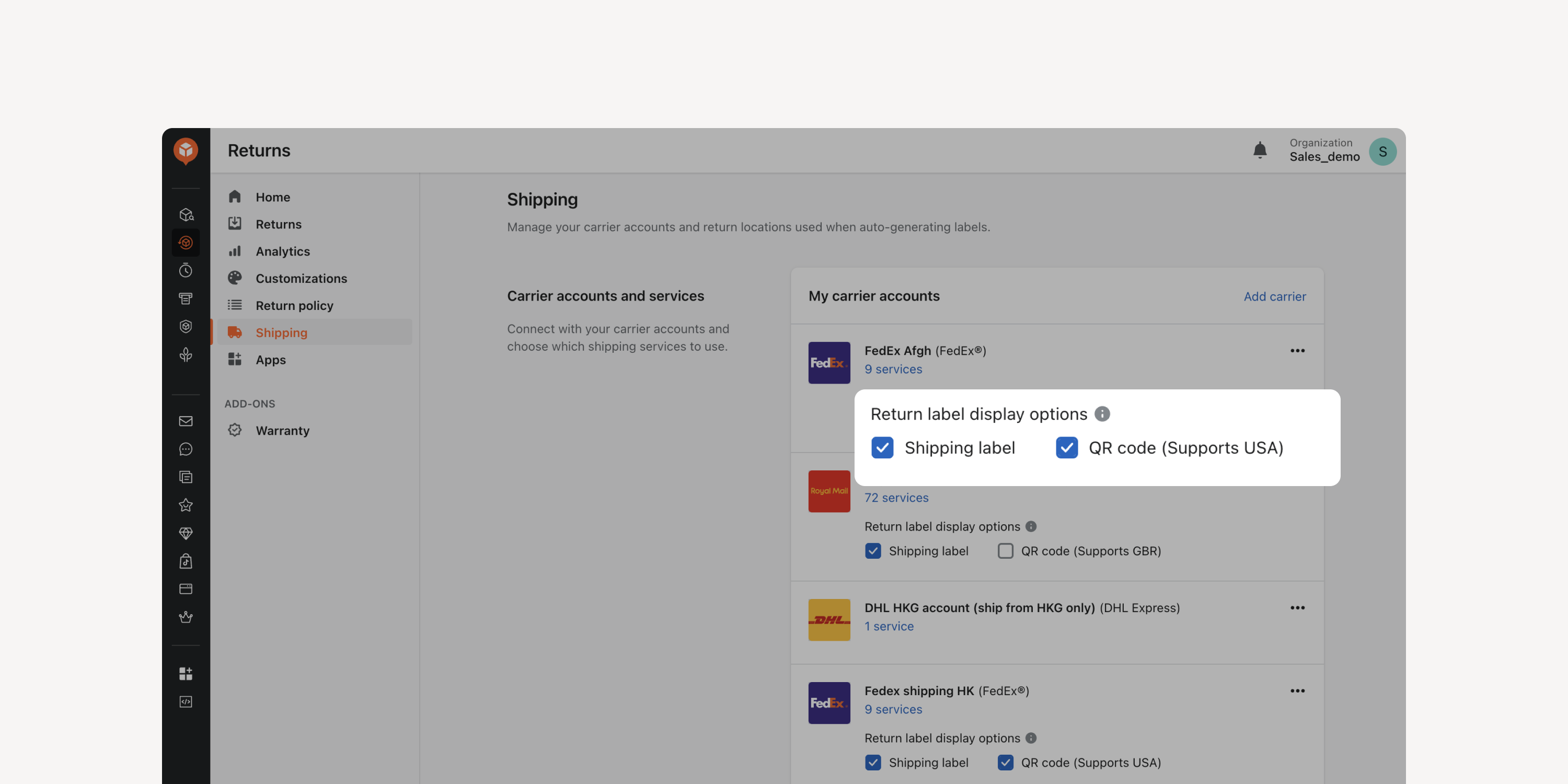Open the Sales_demo organization switcher
This screenshot has width=1568, height=784.
click(1324, 151)
